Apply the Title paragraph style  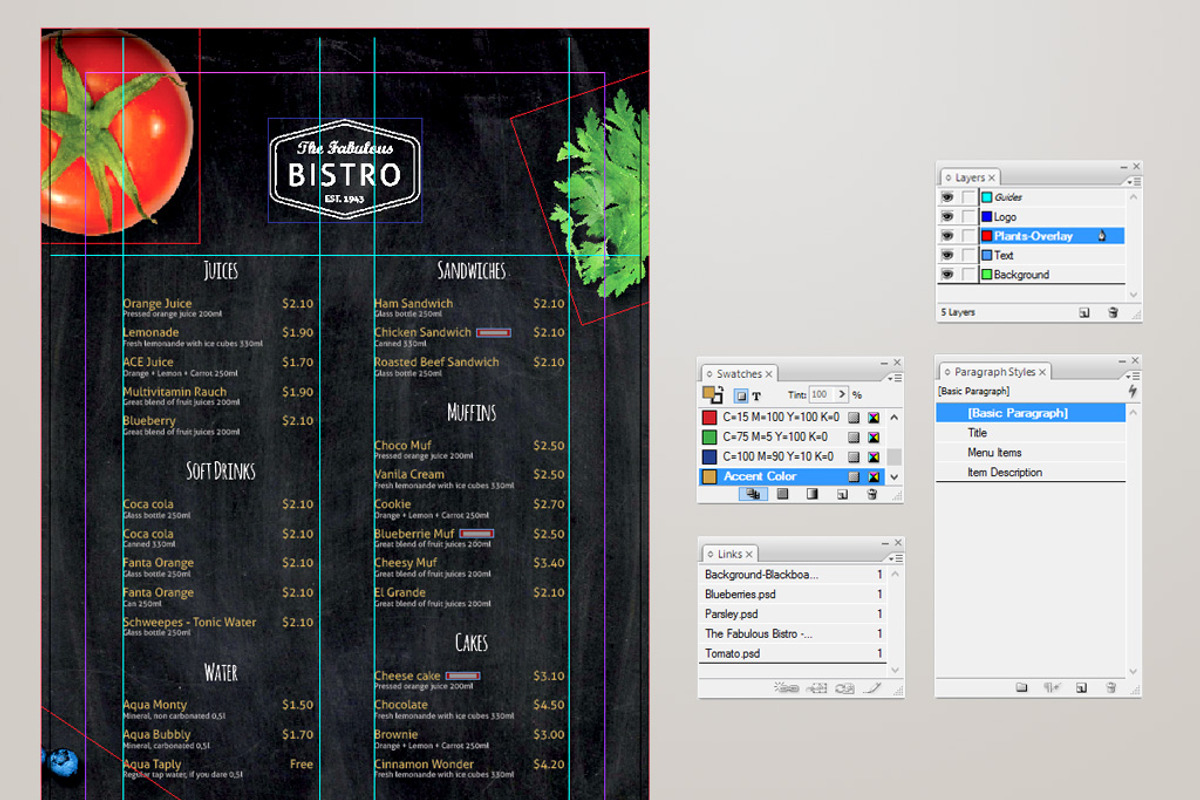click(x=1031, y=433)
